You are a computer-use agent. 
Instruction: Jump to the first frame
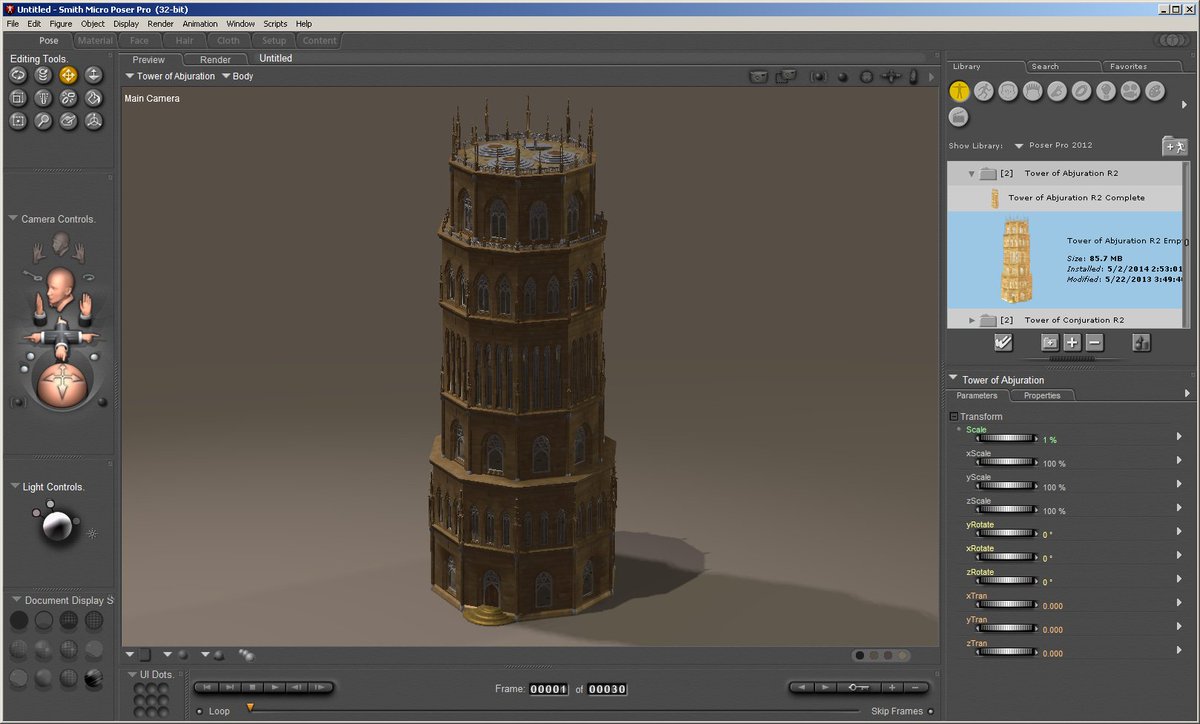[208, 687]
